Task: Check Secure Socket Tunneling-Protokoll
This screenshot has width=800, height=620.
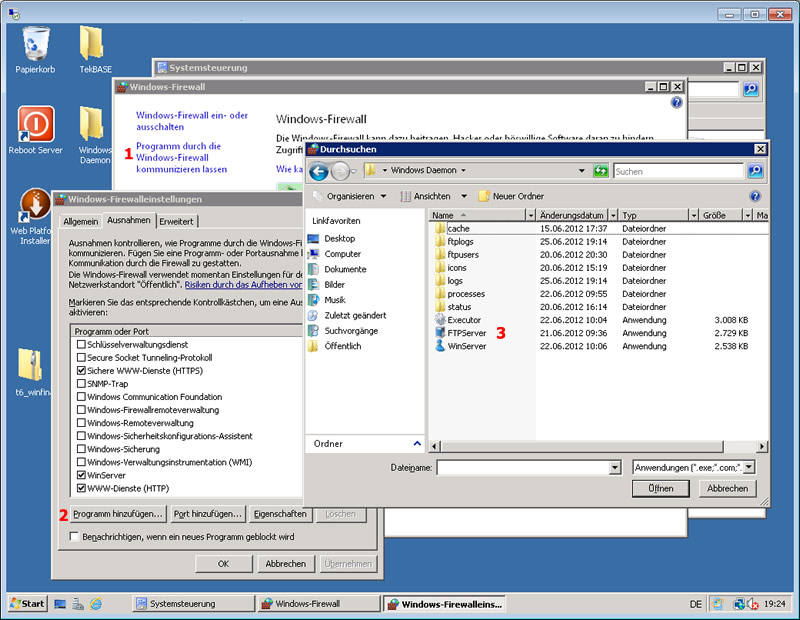Action: [x=81, y=357]
